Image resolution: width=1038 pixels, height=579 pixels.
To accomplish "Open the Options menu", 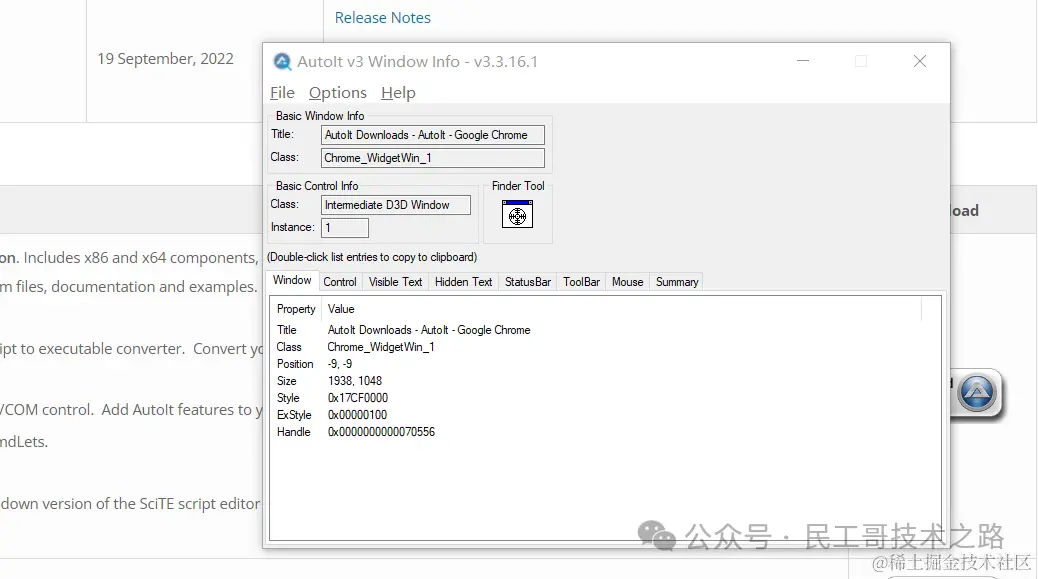I will (x=338, y=93).
